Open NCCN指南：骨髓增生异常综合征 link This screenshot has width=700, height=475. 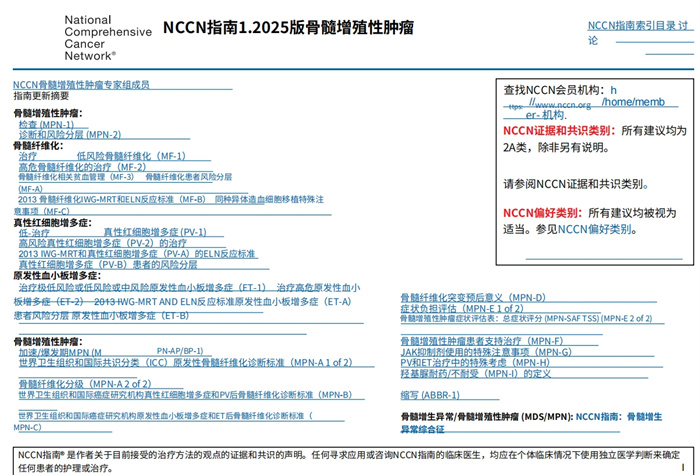click(x=531, y=423)
